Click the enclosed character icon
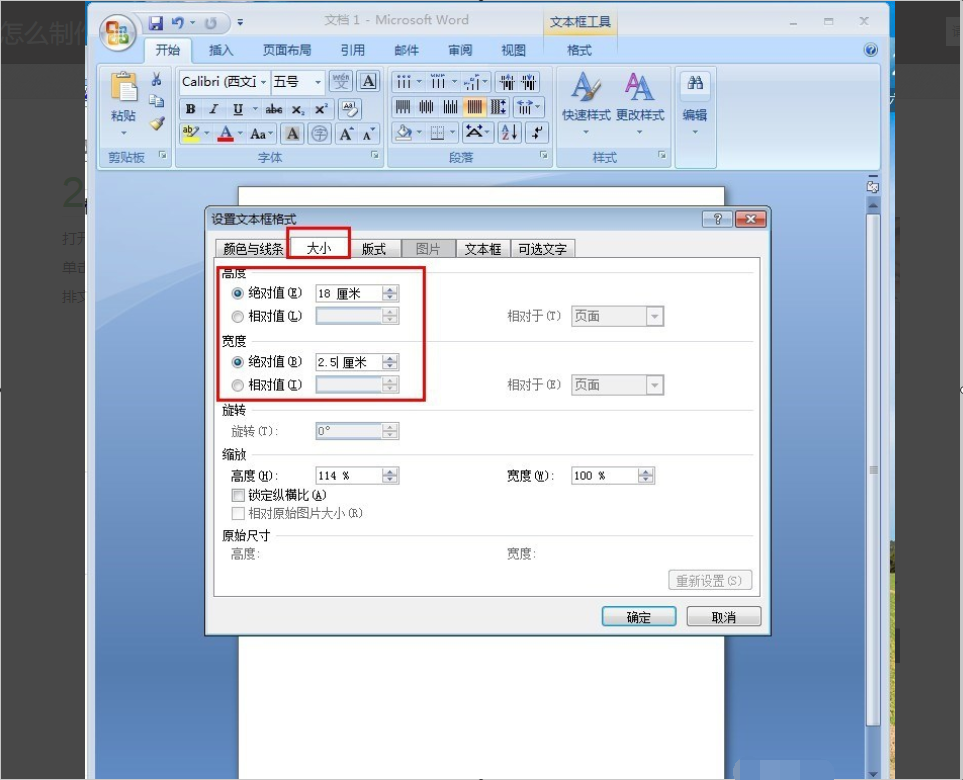Viewport: 963px width, 780px height. 319,133
